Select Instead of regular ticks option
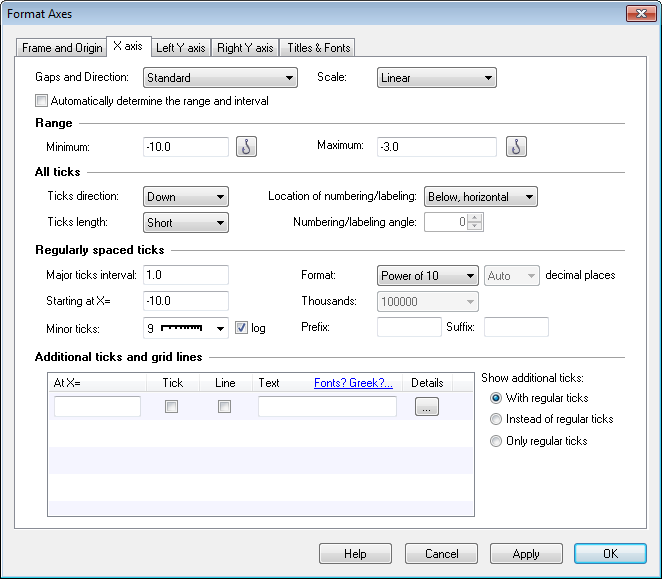662x579 pixels. click(x=497, y=420)
